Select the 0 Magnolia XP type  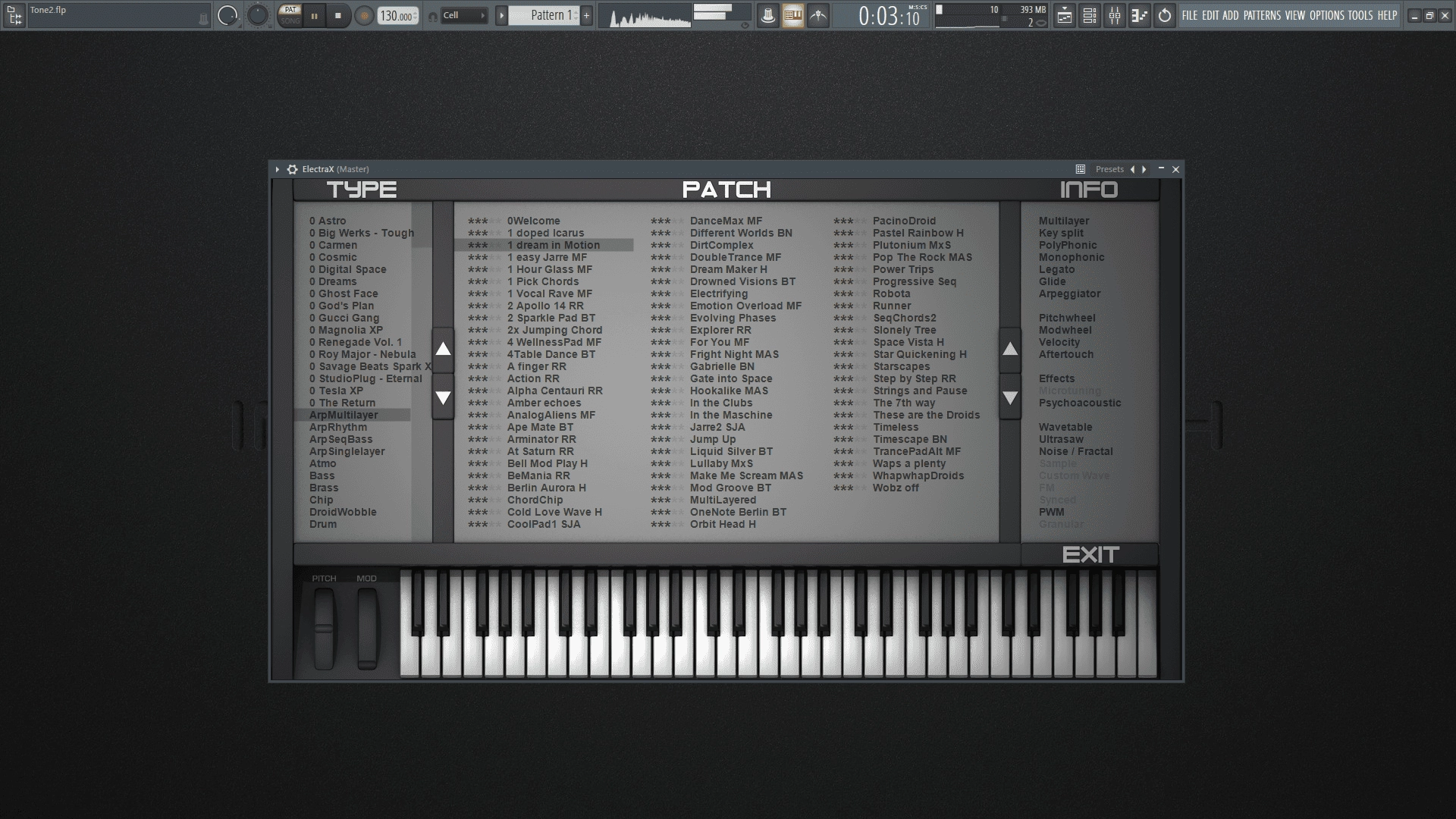pos(346,330)
